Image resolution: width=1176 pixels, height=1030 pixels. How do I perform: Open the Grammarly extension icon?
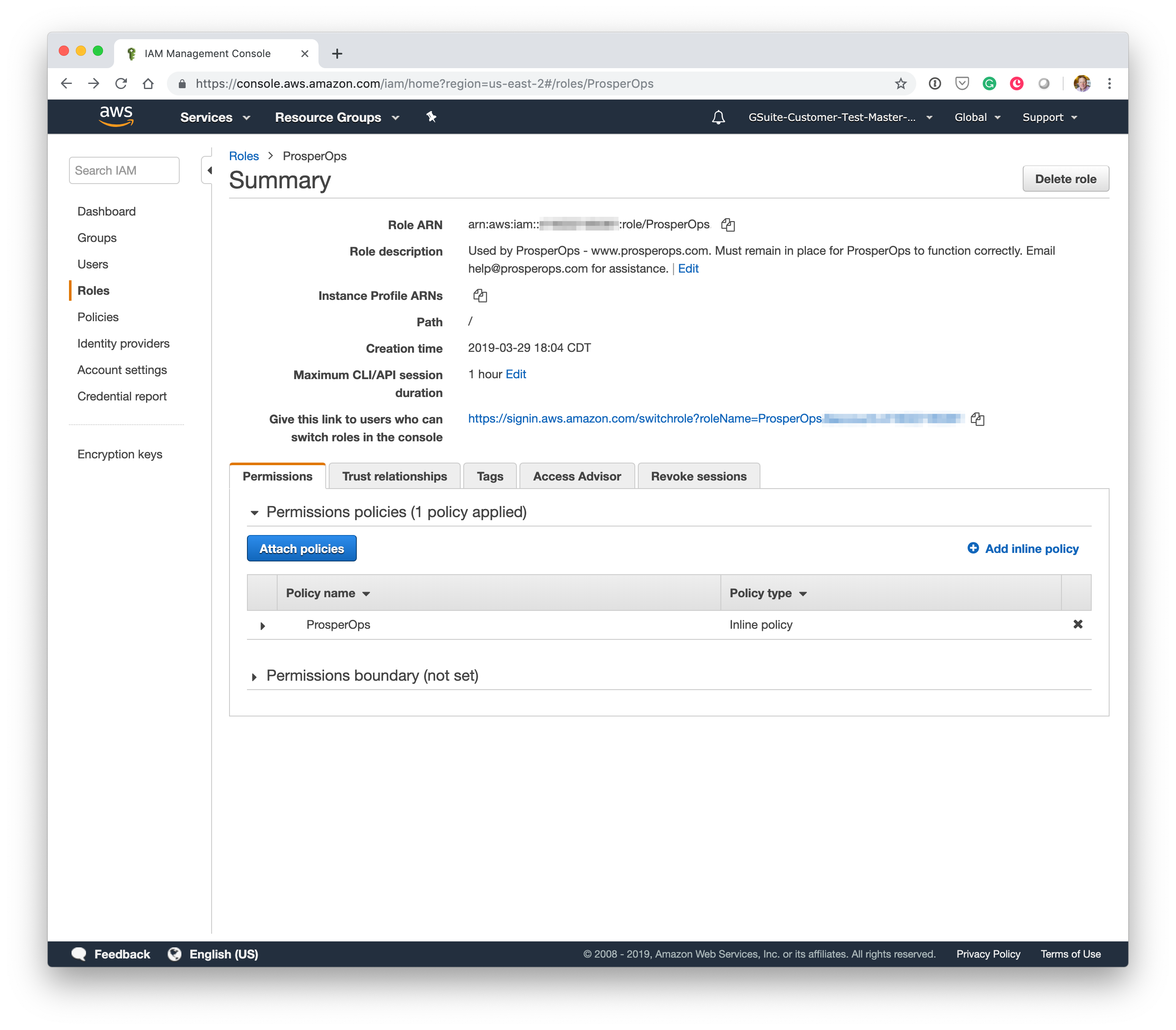click(989, 84)
